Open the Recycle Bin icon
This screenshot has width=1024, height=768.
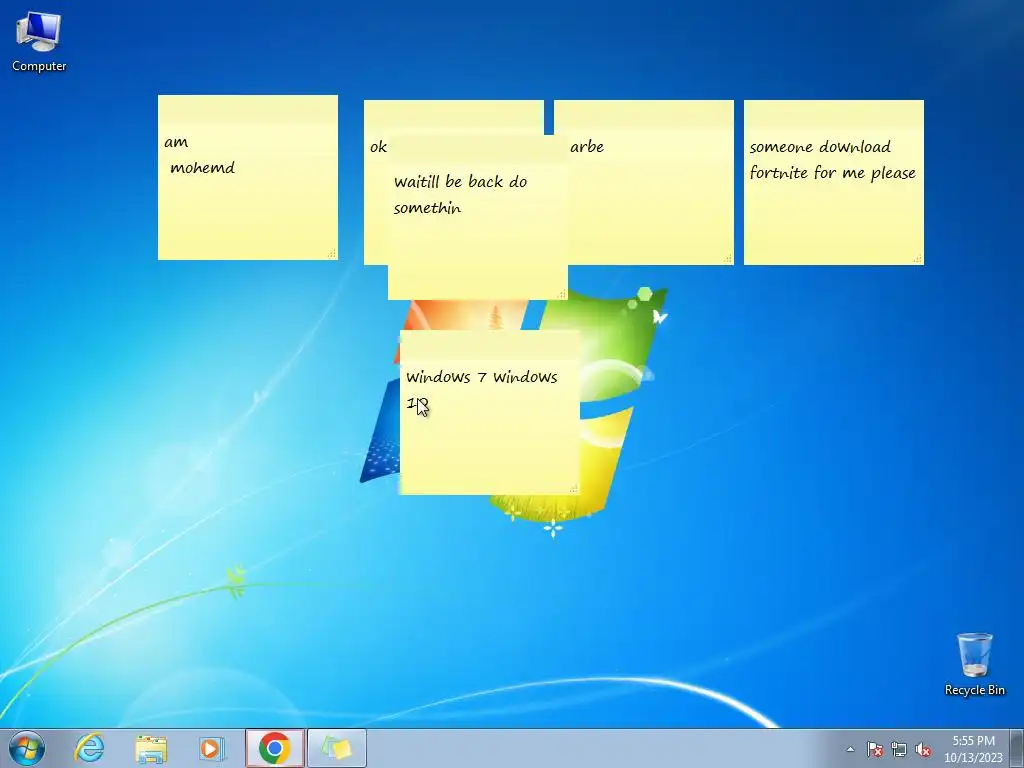(x=974, y=664)
